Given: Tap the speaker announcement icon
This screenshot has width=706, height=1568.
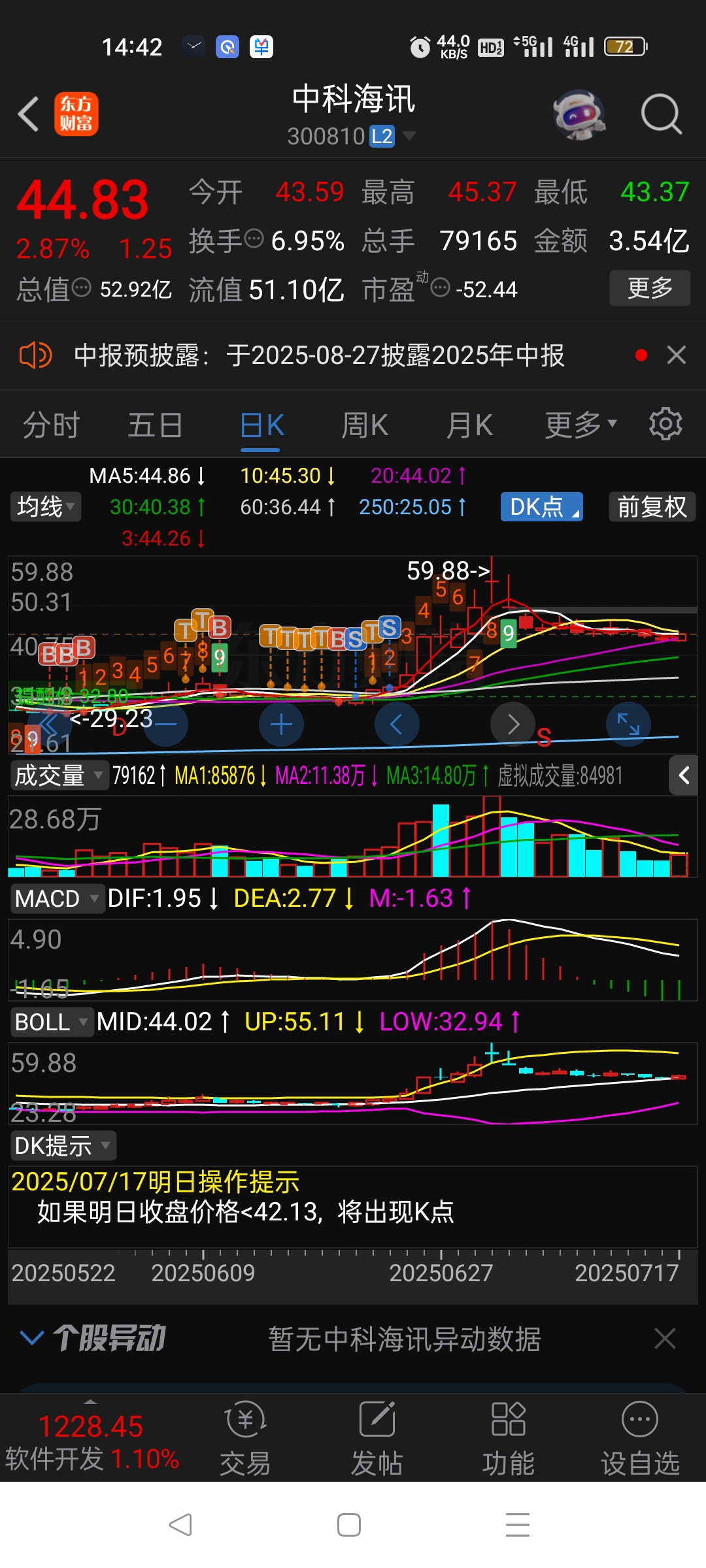Looking at the screenshot, I should point(35,355).
